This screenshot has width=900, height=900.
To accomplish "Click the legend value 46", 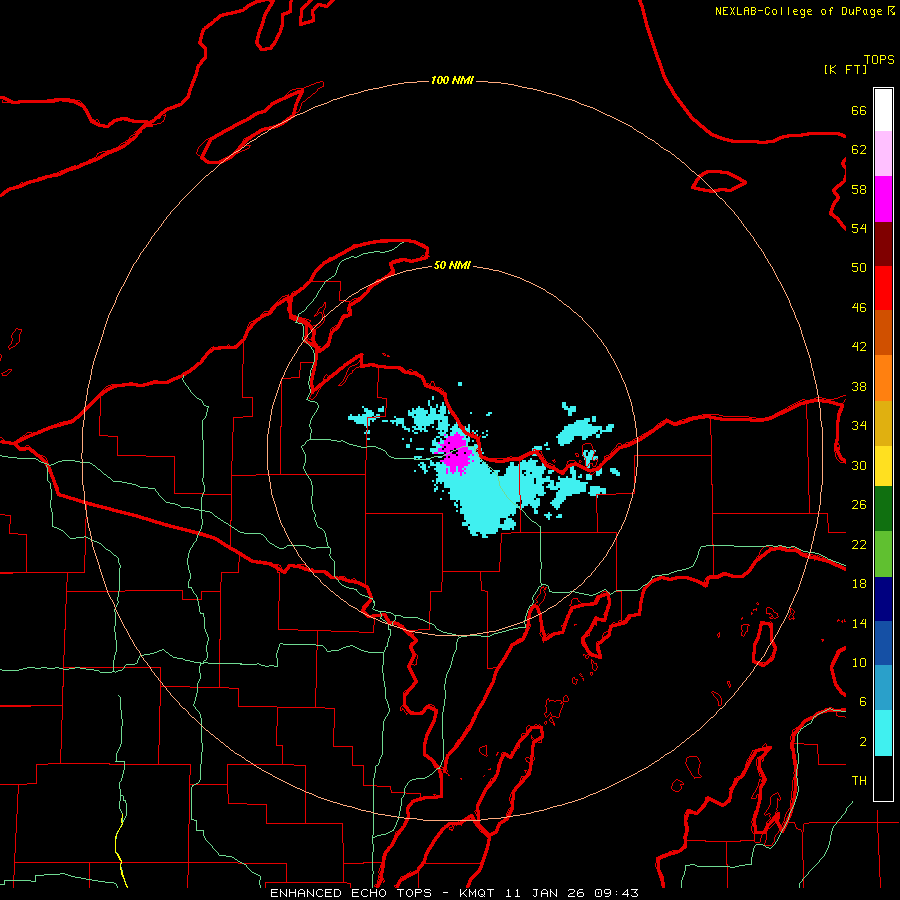I will pos(859,308).
